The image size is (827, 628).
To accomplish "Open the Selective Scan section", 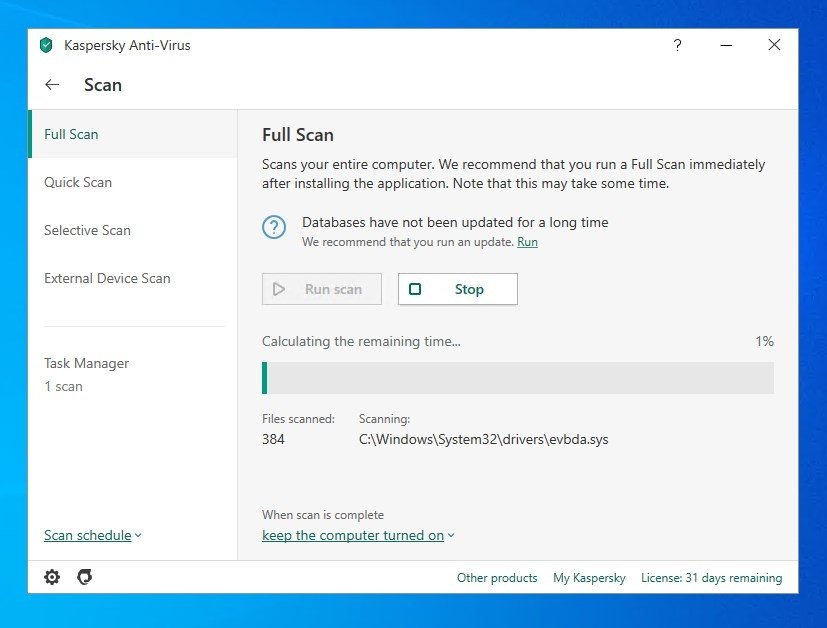I will click(132, 230).
